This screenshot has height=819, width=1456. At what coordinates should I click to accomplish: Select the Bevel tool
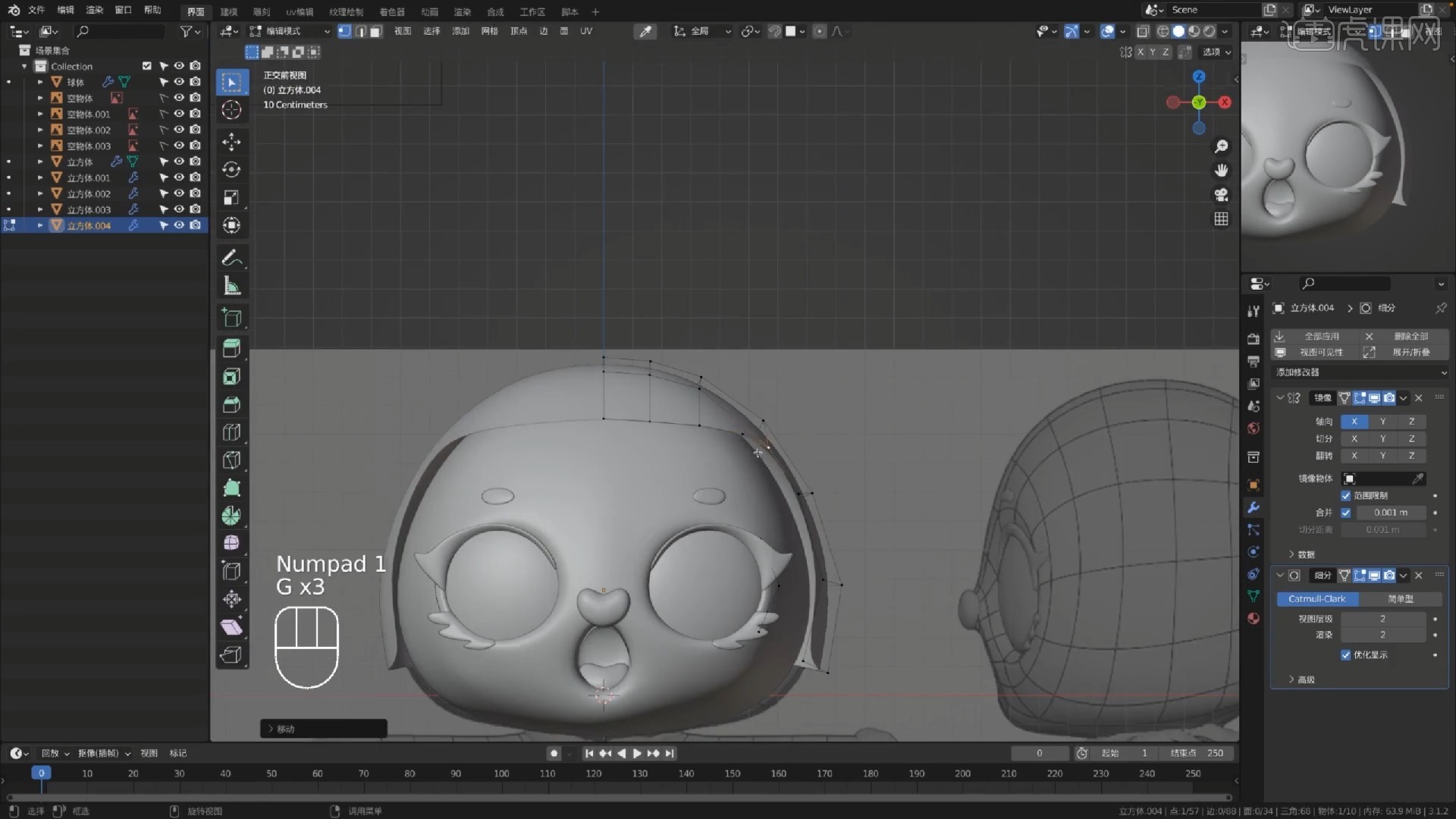click(231, 404)
